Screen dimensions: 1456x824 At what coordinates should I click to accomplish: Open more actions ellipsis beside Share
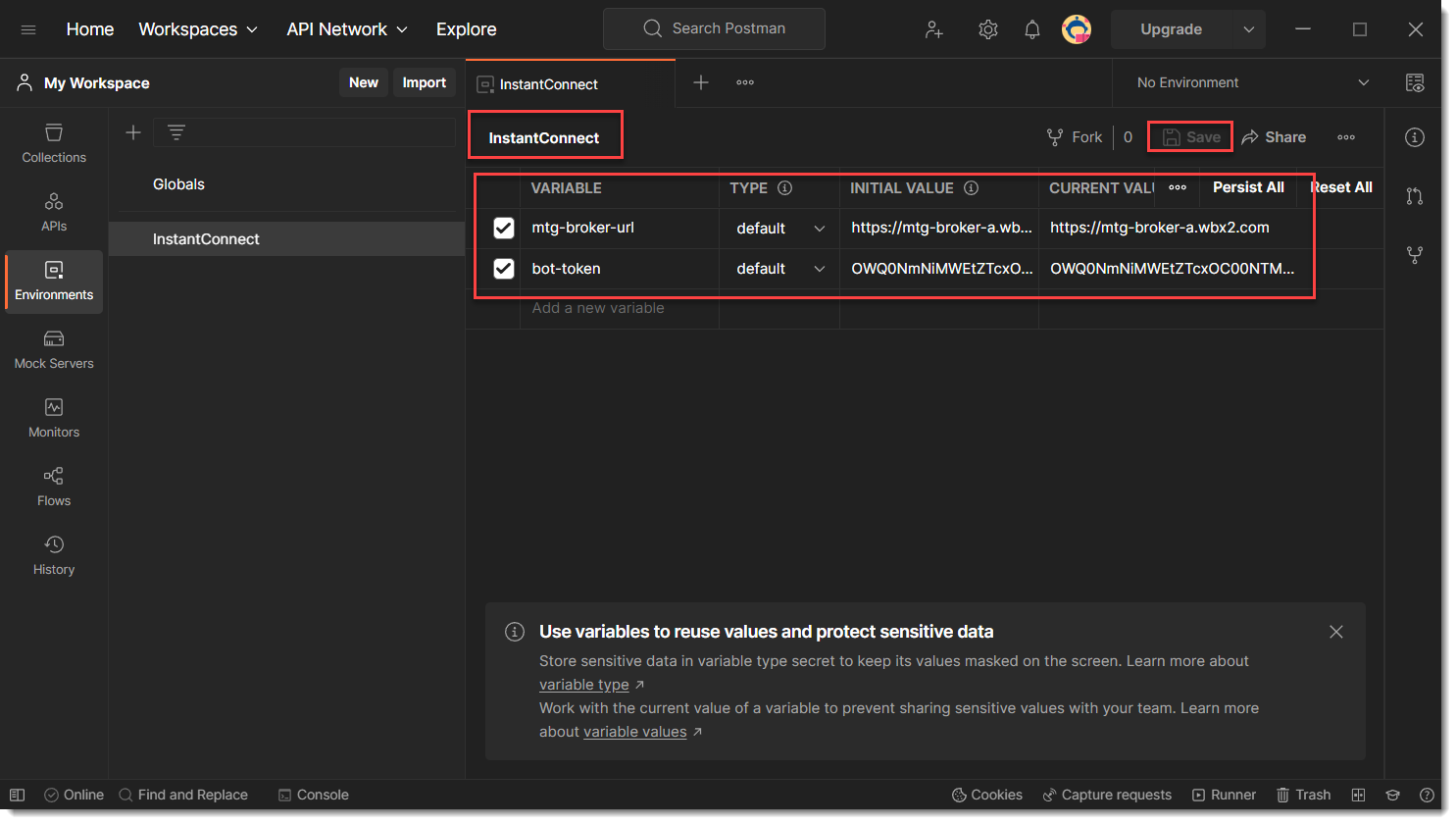coord(1346,137)
